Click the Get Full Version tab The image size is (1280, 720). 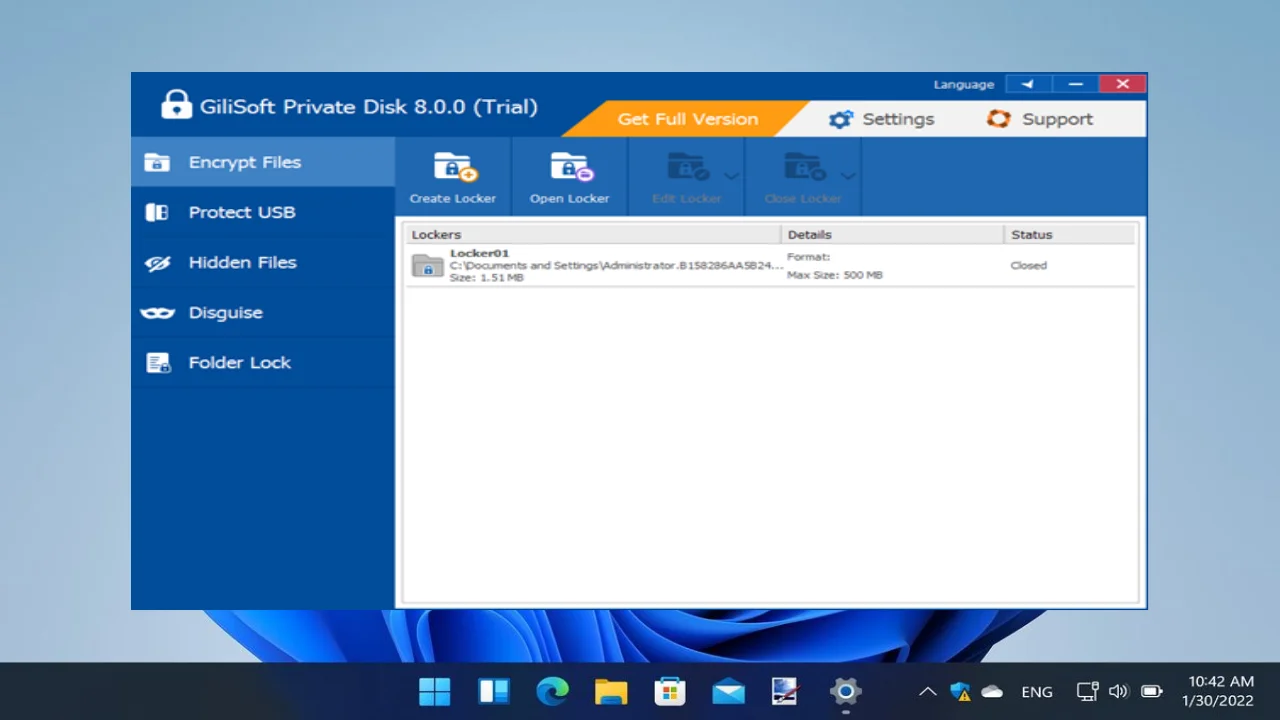coord(687,119)
